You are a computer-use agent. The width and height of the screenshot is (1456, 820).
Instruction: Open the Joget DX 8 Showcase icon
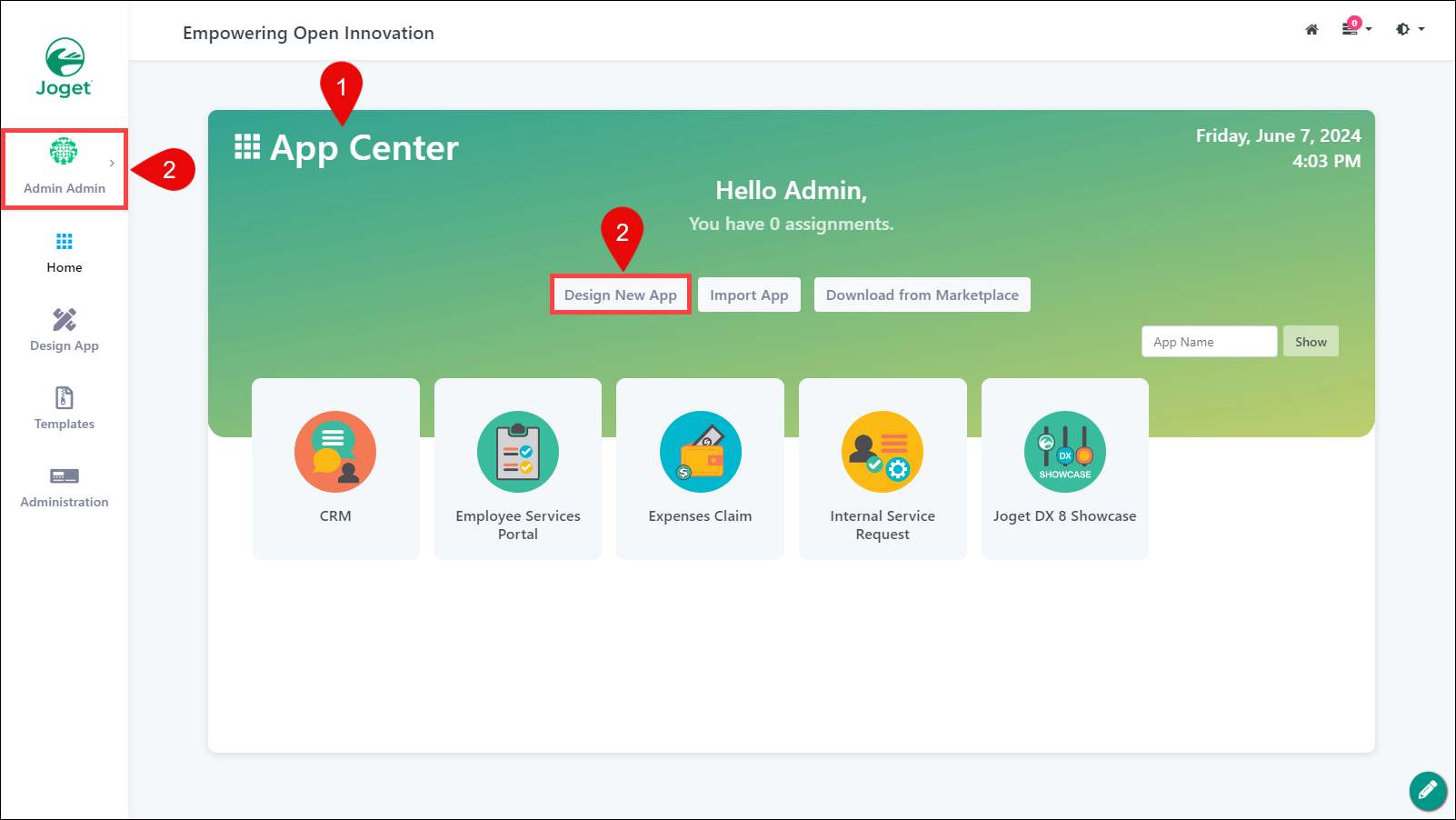[1065, 452]
